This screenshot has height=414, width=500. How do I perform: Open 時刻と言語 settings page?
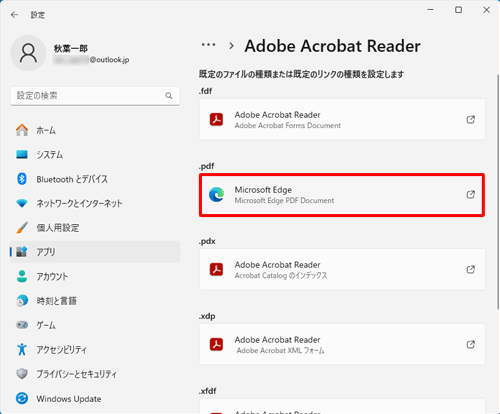pos(95,301)
